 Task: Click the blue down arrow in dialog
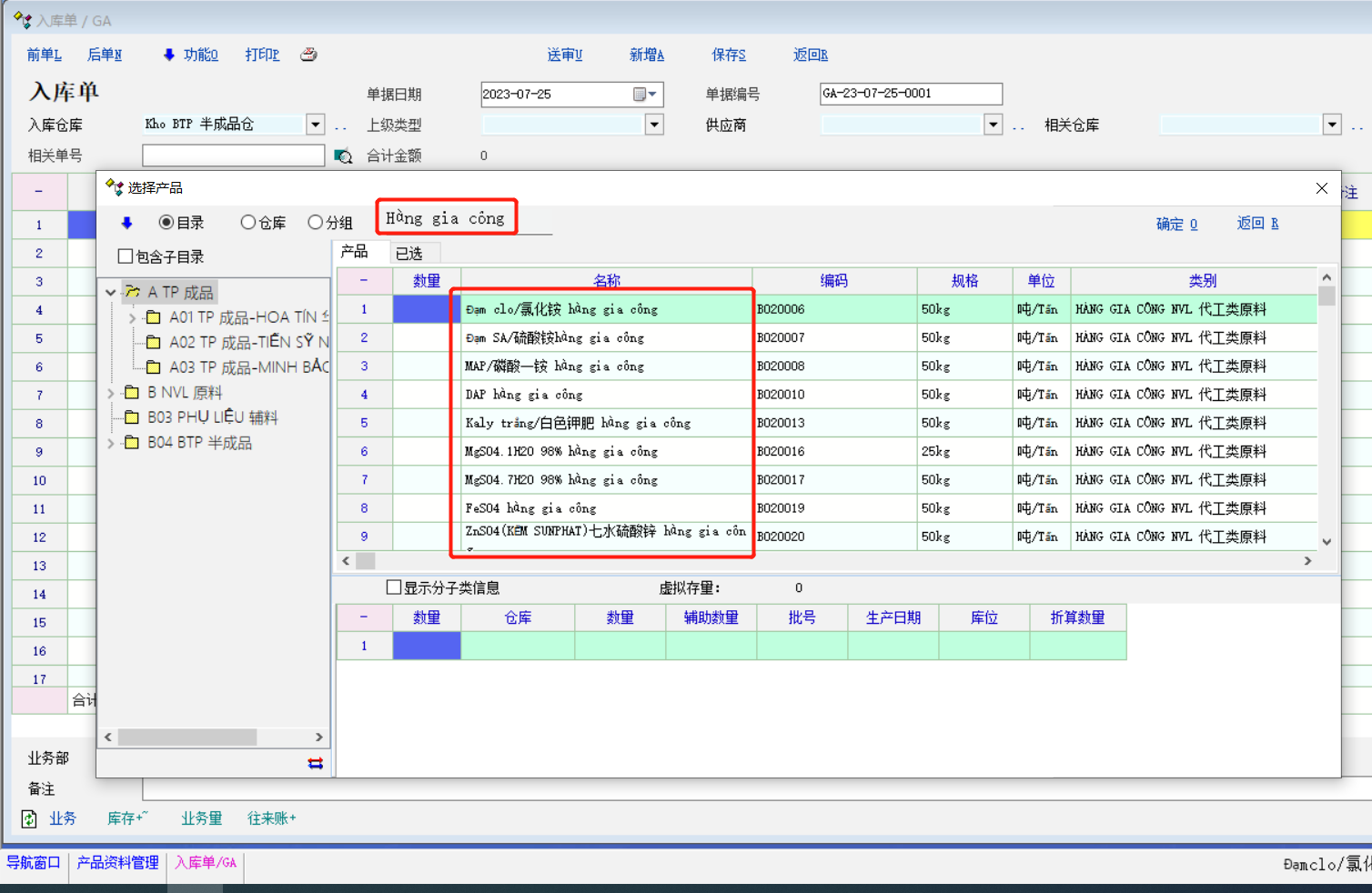click(x=126, y=223)
